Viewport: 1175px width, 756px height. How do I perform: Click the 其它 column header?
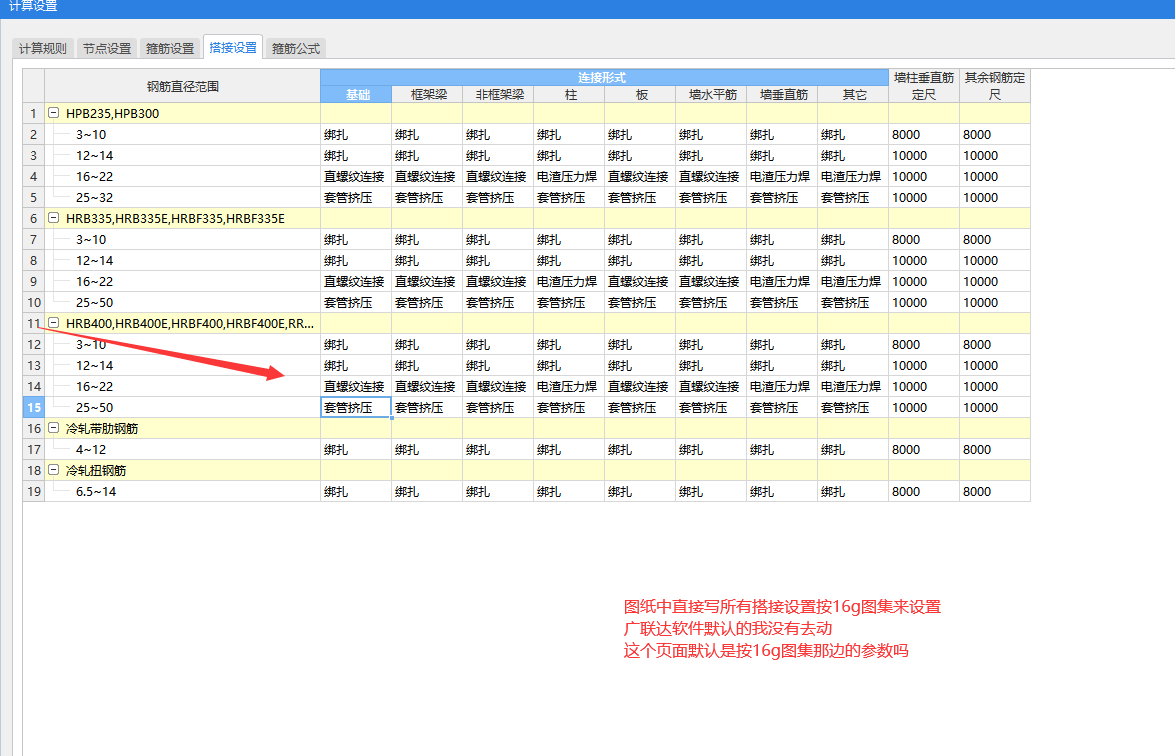(854, 94)
